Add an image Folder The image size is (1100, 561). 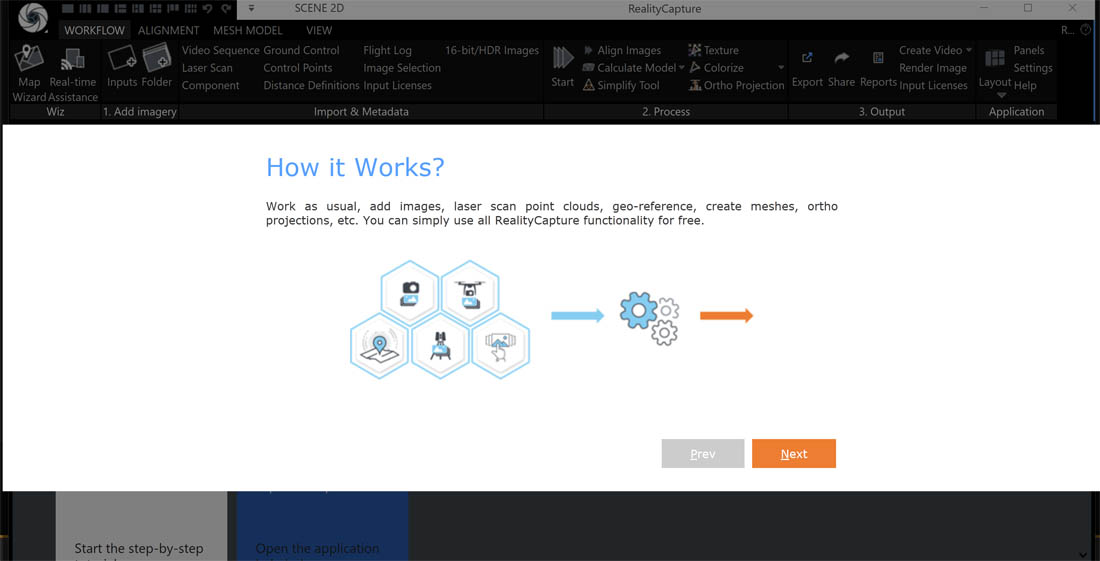click(157, 67)
